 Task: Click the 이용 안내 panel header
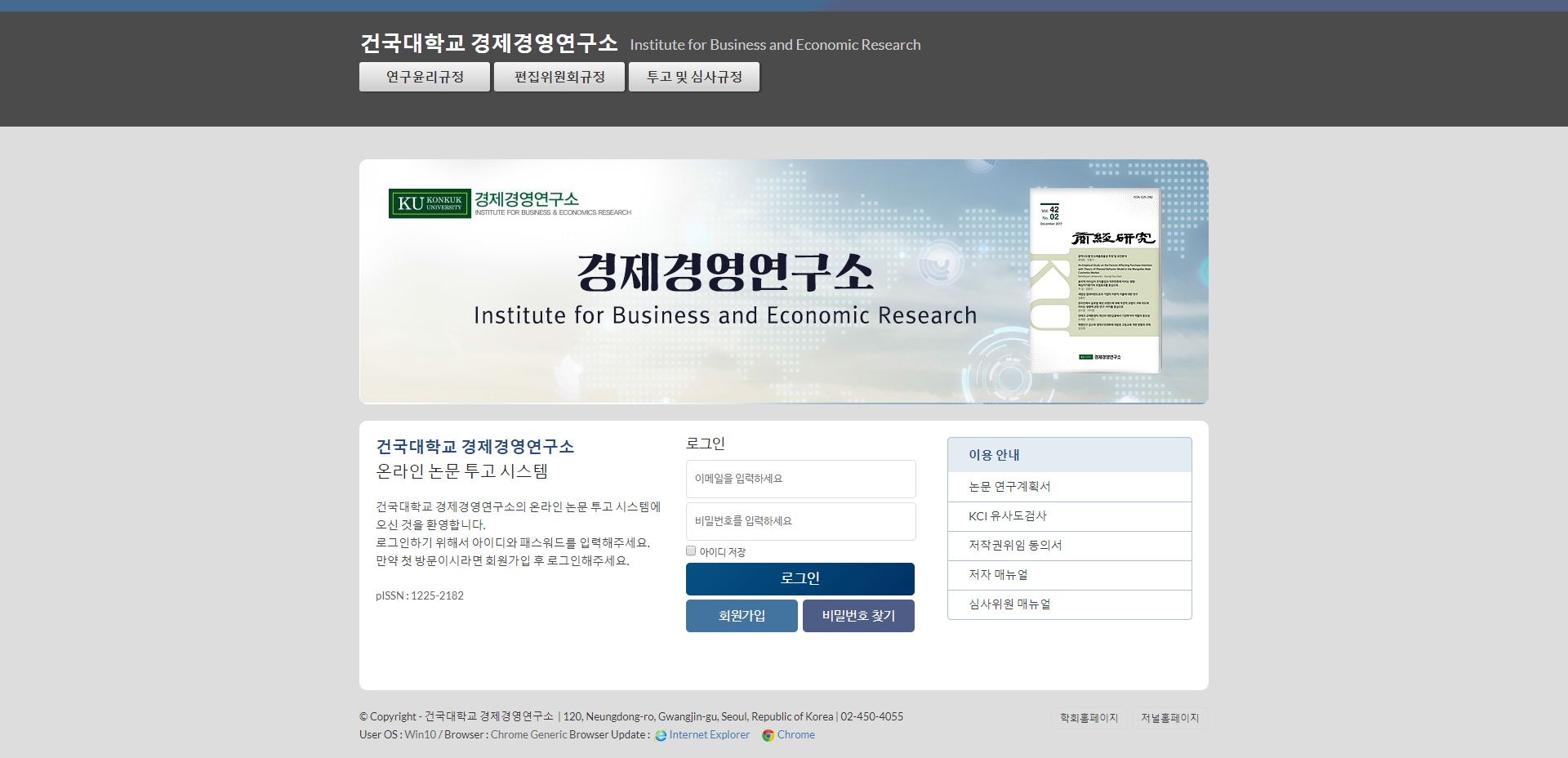[x=1070, y=455]
